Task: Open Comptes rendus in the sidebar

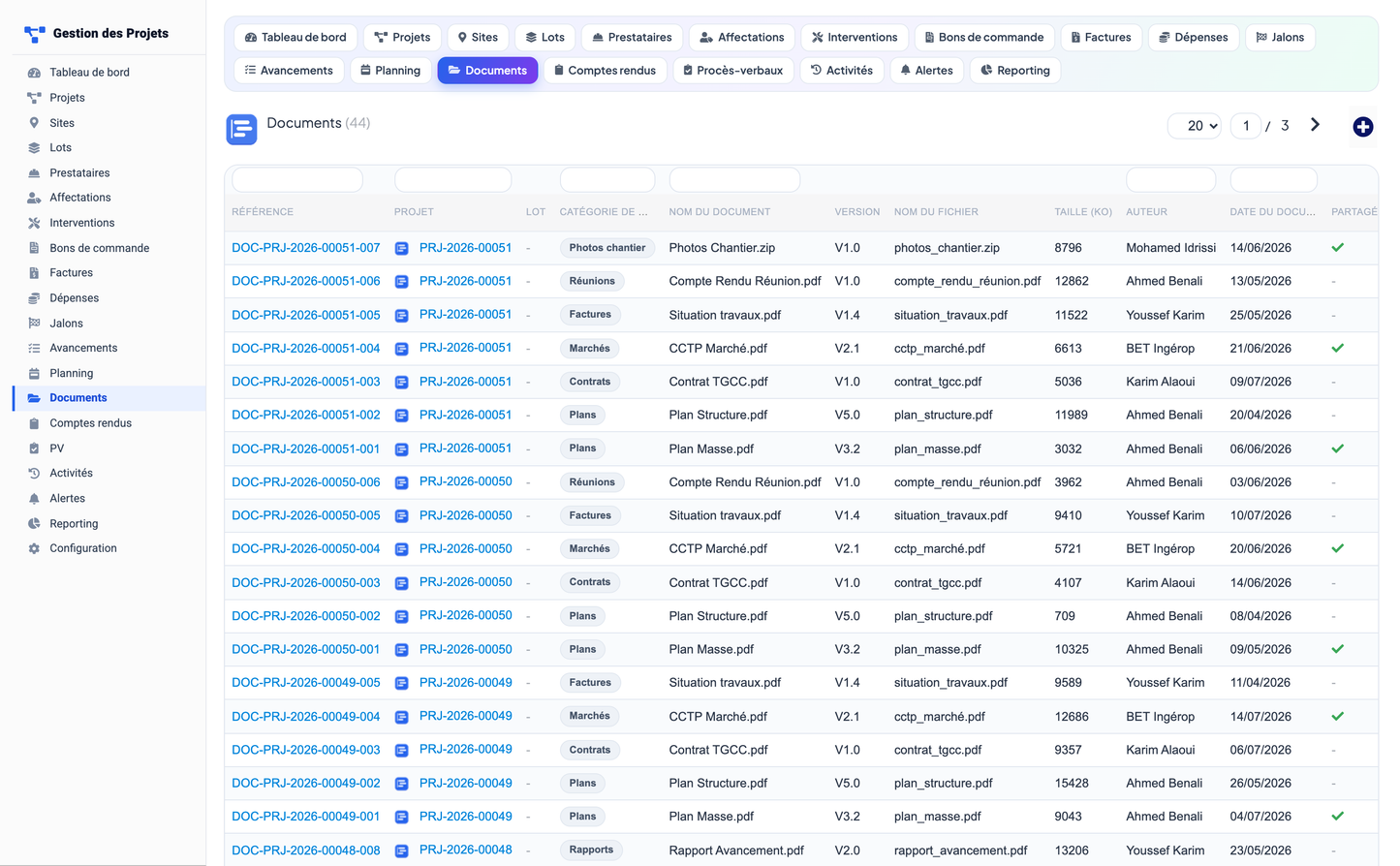Action: point(90,423)
